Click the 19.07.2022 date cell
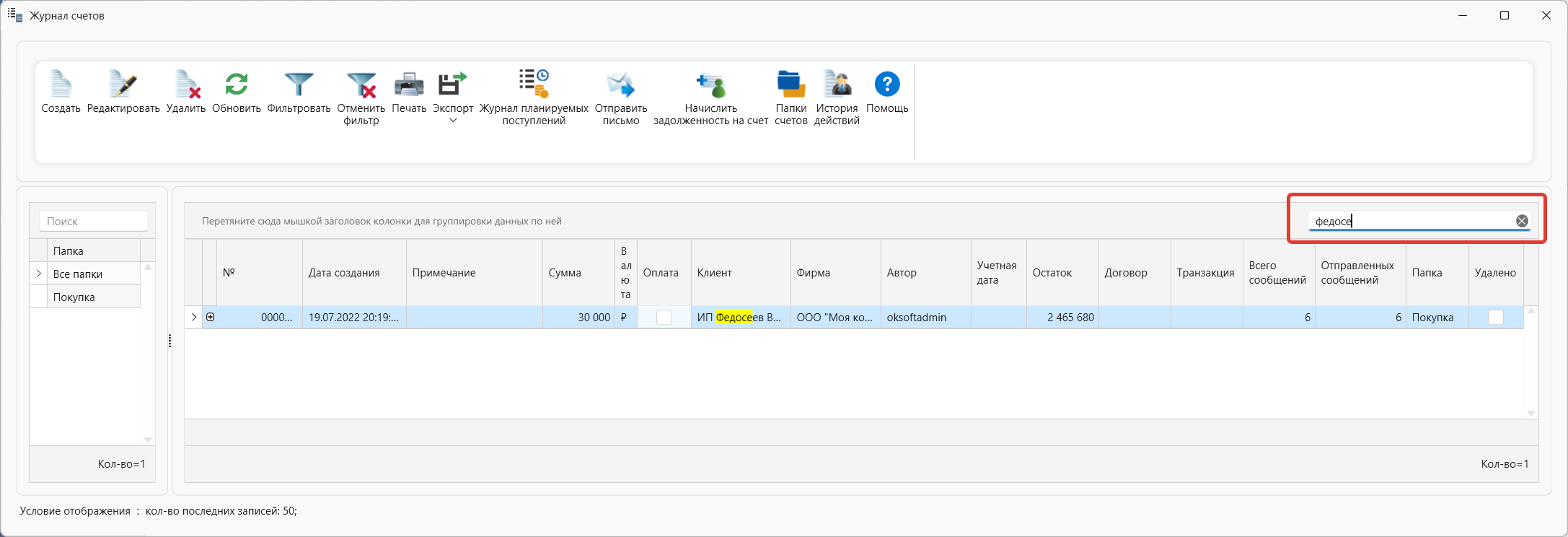 click(355, 318)
